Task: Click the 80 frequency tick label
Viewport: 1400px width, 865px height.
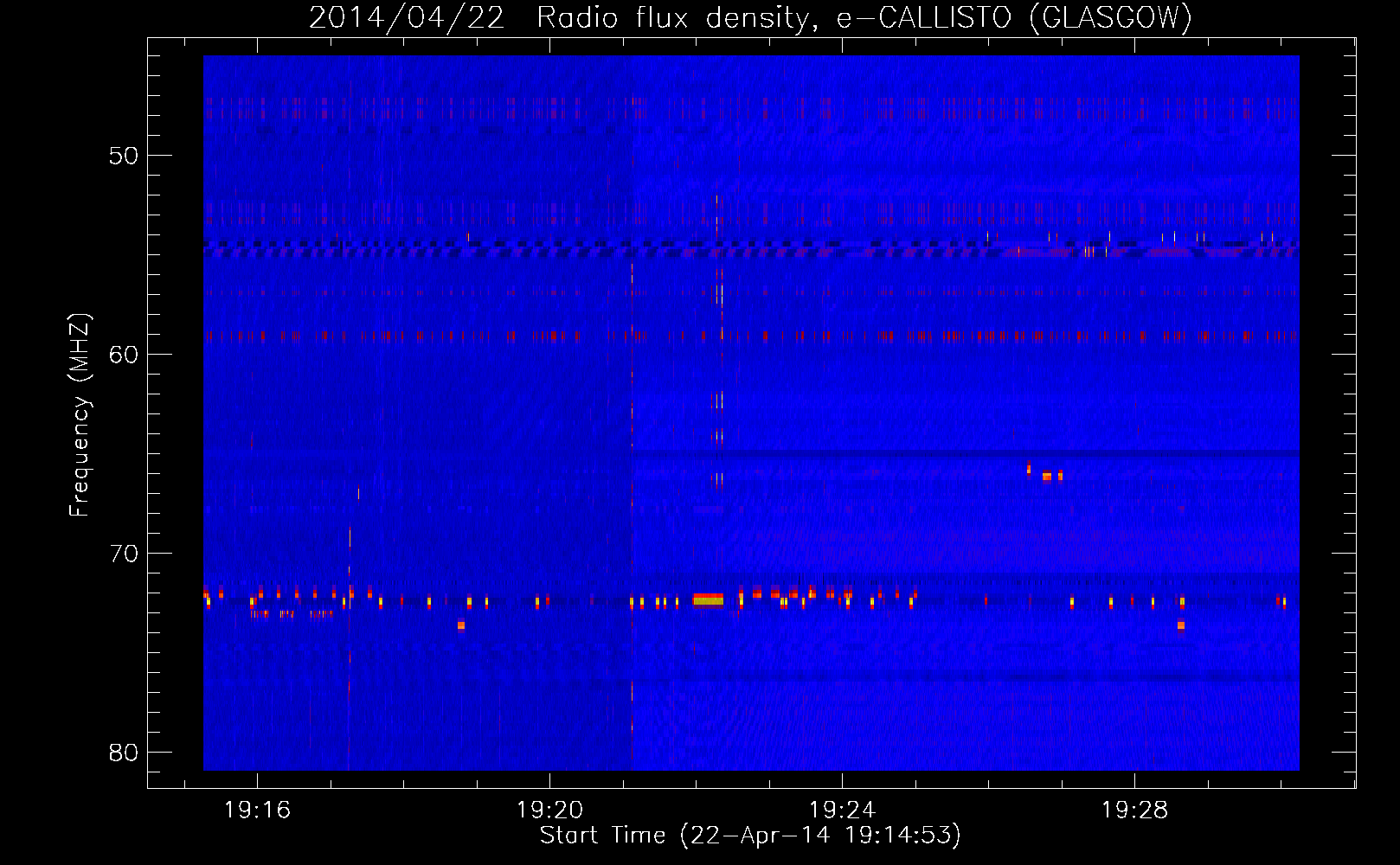Action: tap(124, 753)
